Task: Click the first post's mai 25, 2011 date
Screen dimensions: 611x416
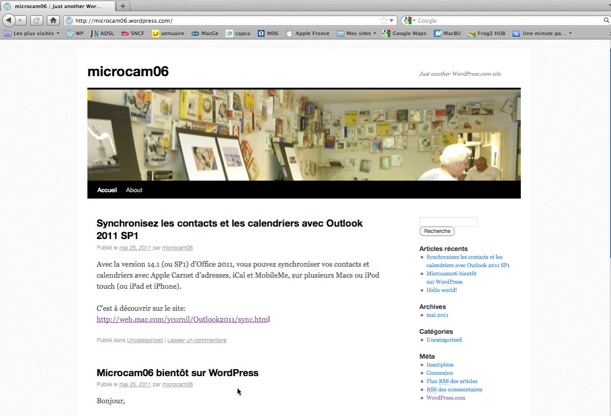Action: point(135,248)
